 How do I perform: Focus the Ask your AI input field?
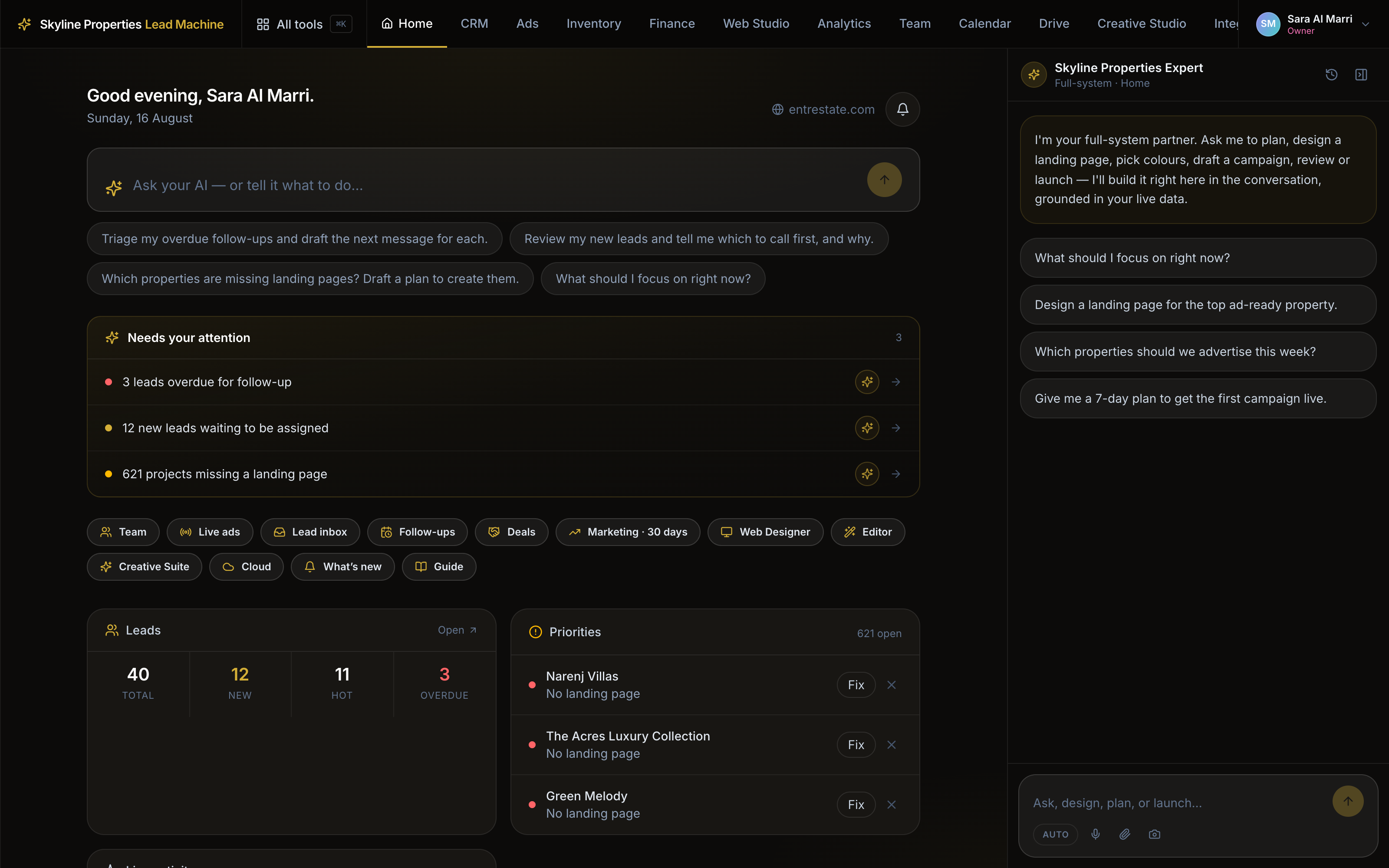coord(494,185)
